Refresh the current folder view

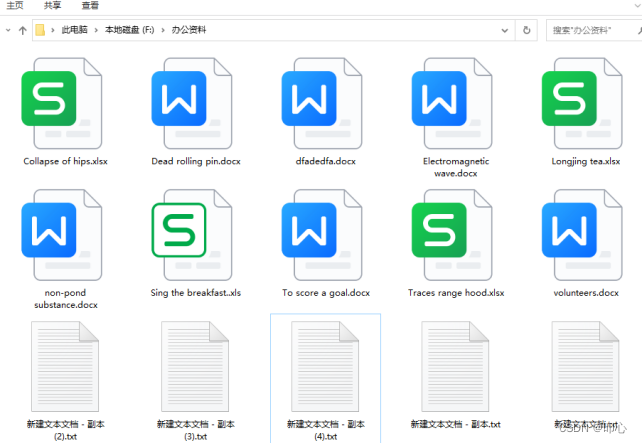click(527, 30)
